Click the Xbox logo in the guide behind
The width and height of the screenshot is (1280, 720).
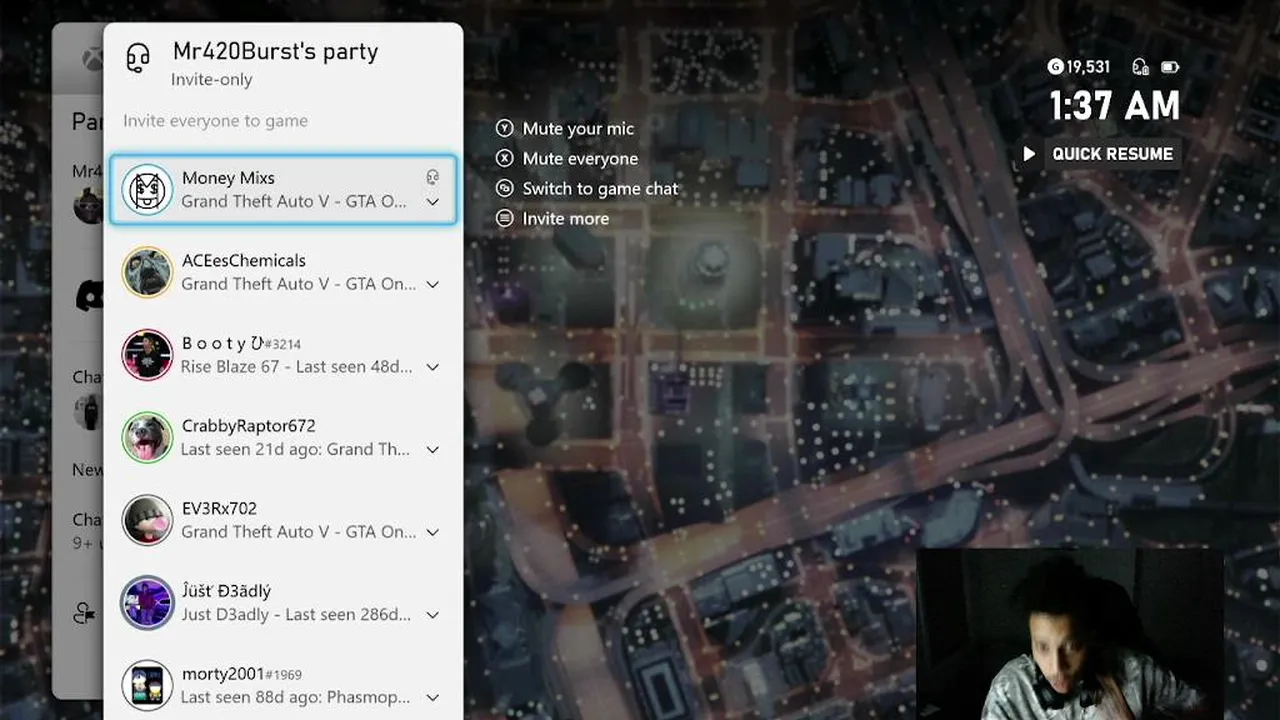point(91,58)
